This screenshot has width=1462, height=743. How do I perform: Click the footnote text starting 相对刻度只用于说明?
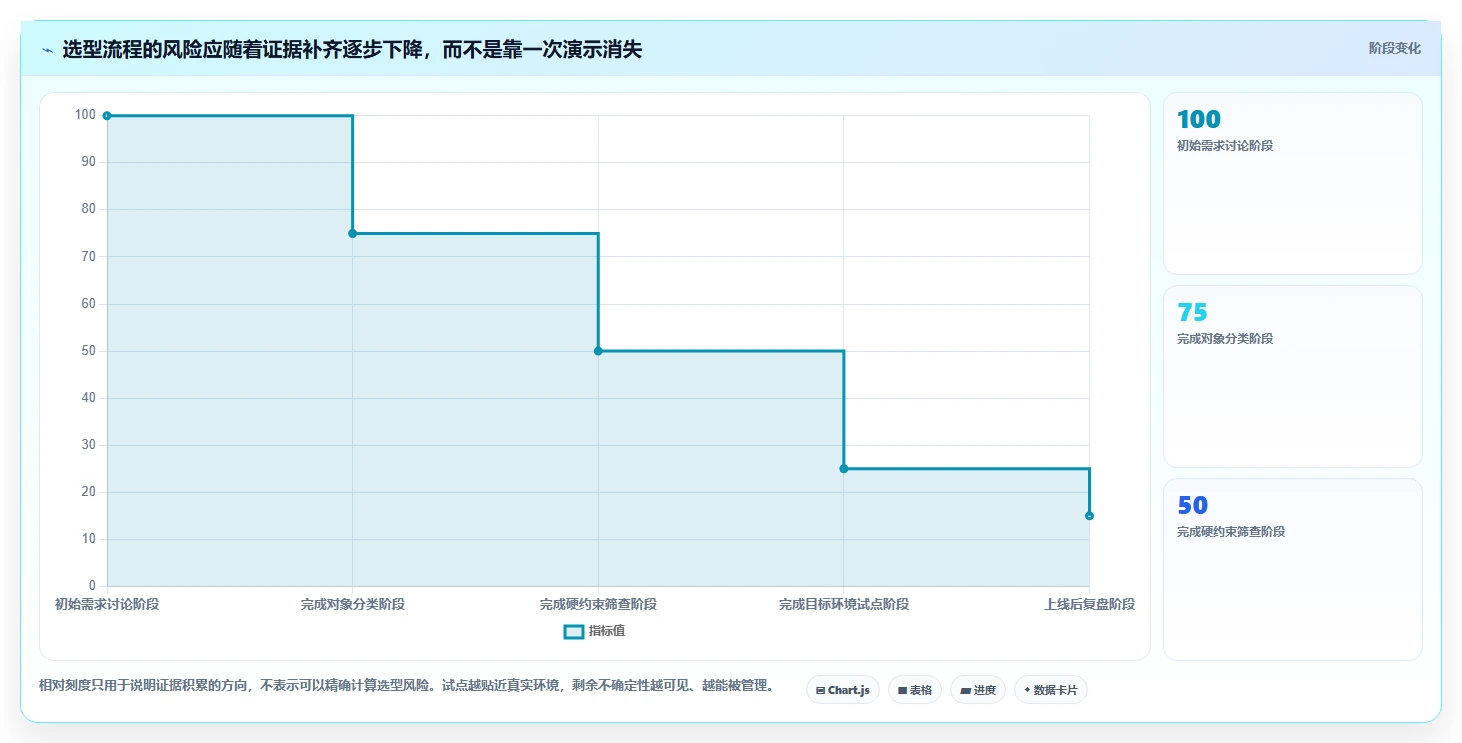[x=406, y=686]
